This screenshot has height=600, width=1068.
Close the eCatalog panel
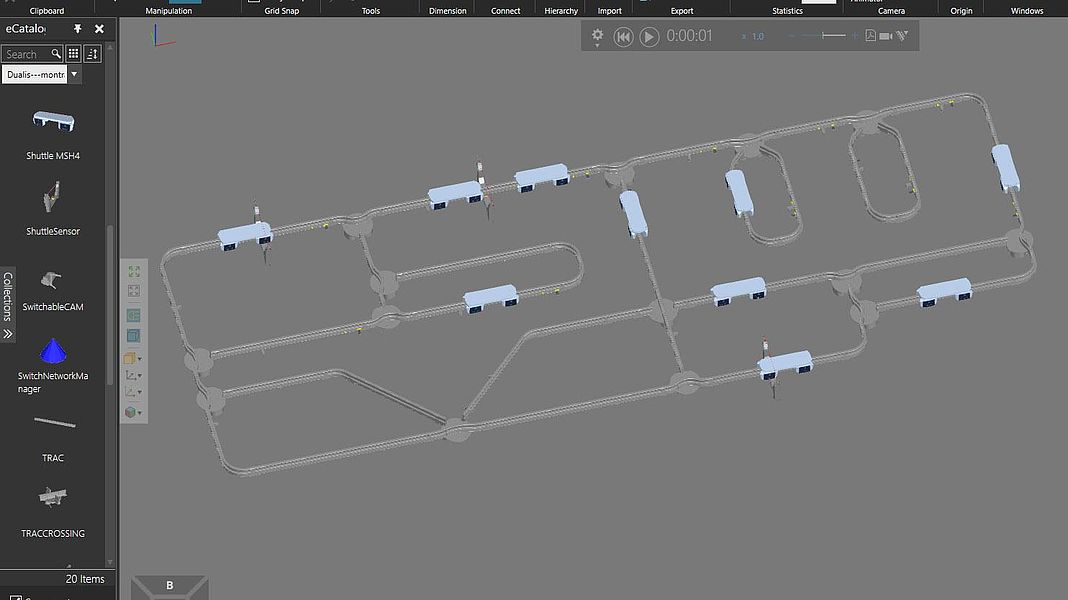[x=99, y=29]
